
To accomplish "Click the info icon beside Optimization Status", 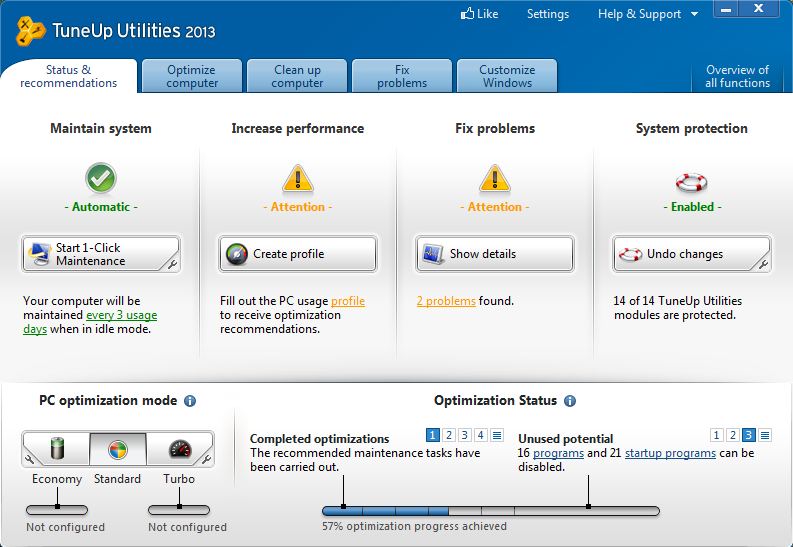I will tap(569, 401).
